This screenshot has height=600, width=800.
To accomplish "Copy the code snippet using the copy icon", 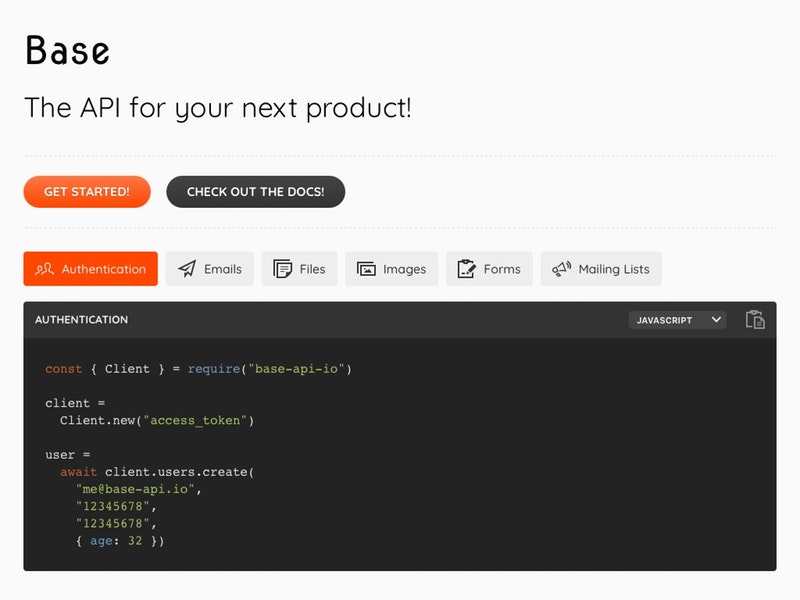I will click(x=757, y=319).
